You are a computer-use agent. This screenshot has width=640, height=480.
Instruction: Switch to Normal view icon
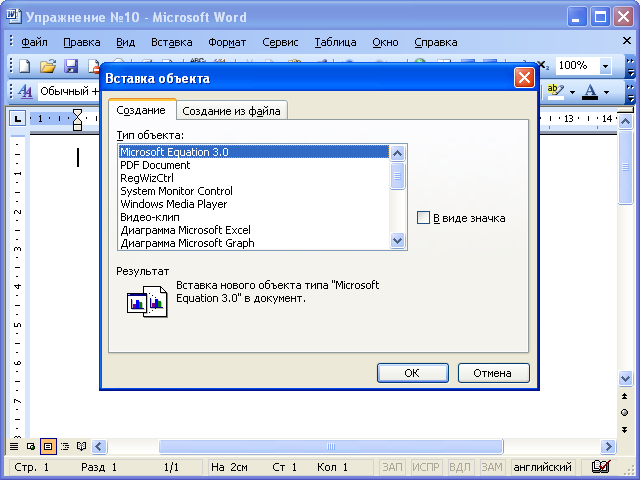(14, 447)
